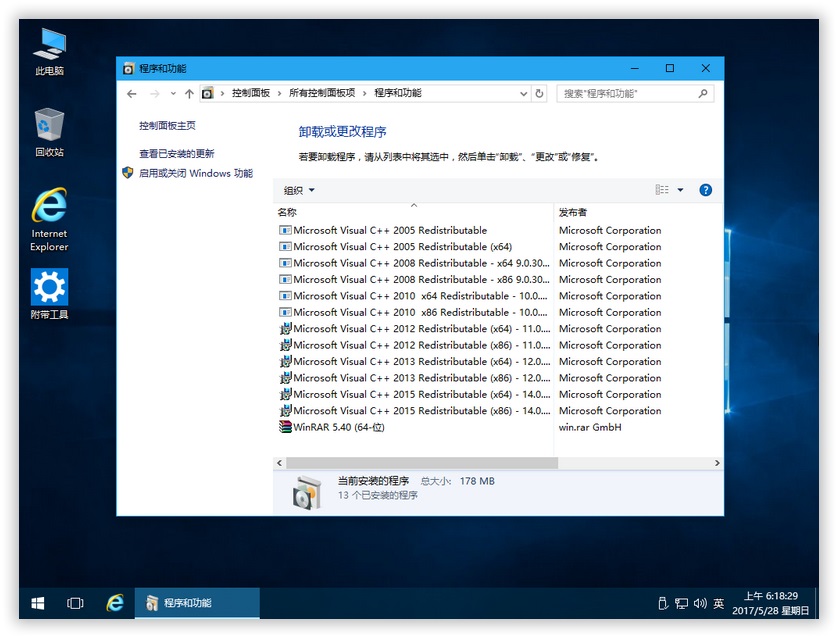Expand the first breadcrumb chevron
838x638 pixels.
click(x=222, y=94)
